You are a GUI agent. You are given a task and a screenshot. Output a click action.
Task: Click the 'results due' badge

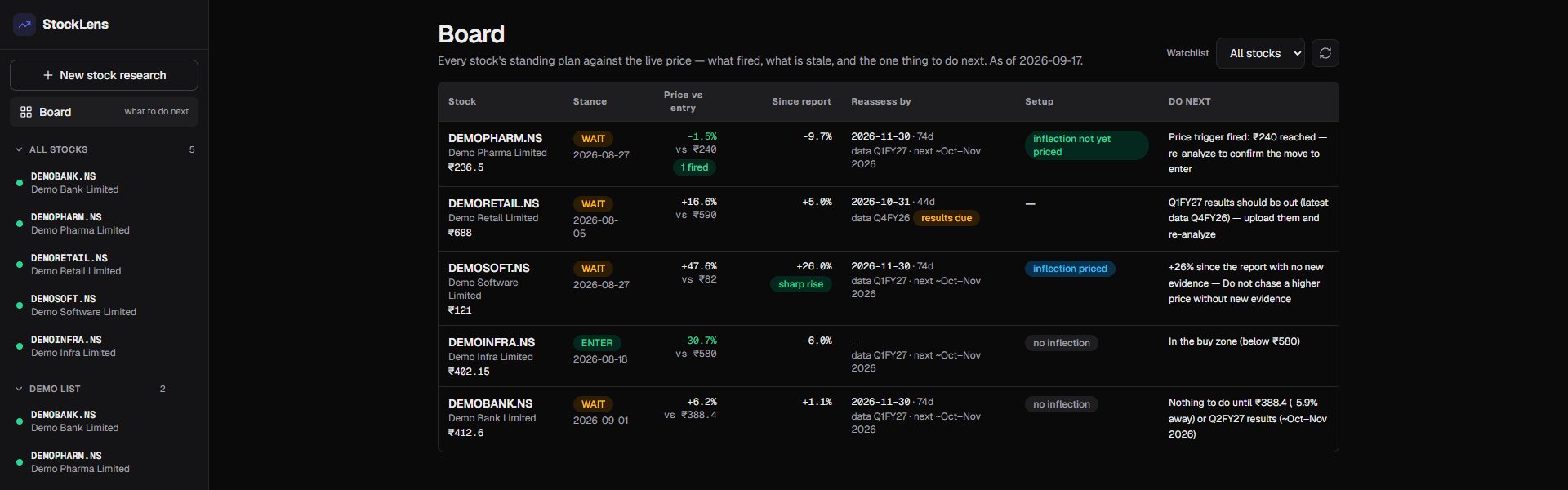947,218
